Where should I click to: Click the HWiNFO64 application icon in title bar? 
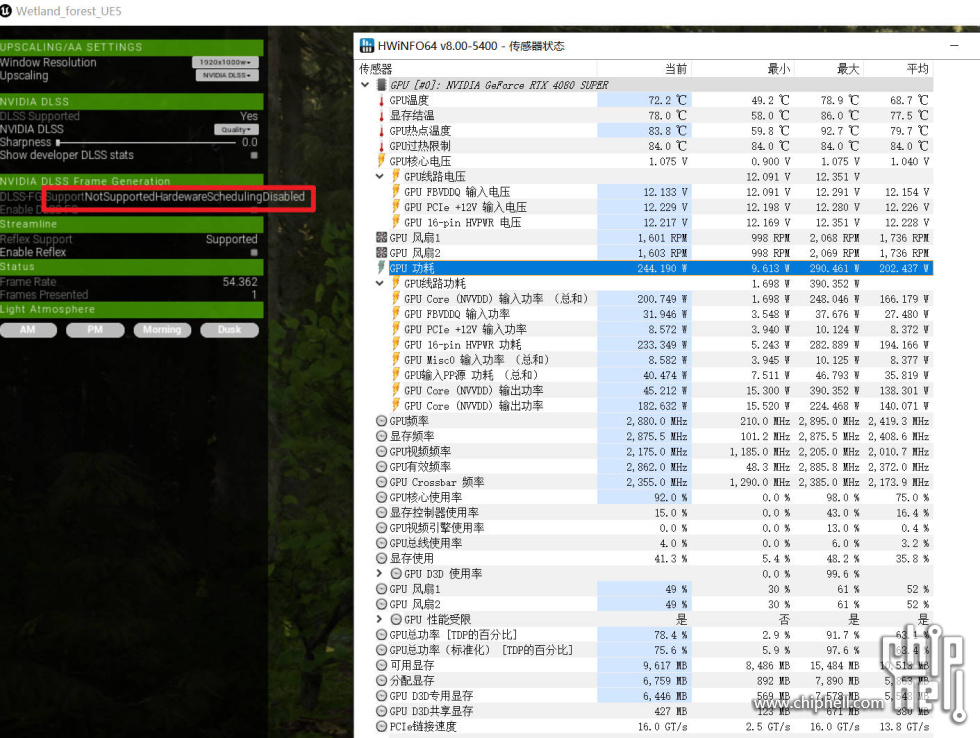pos(367,46)
